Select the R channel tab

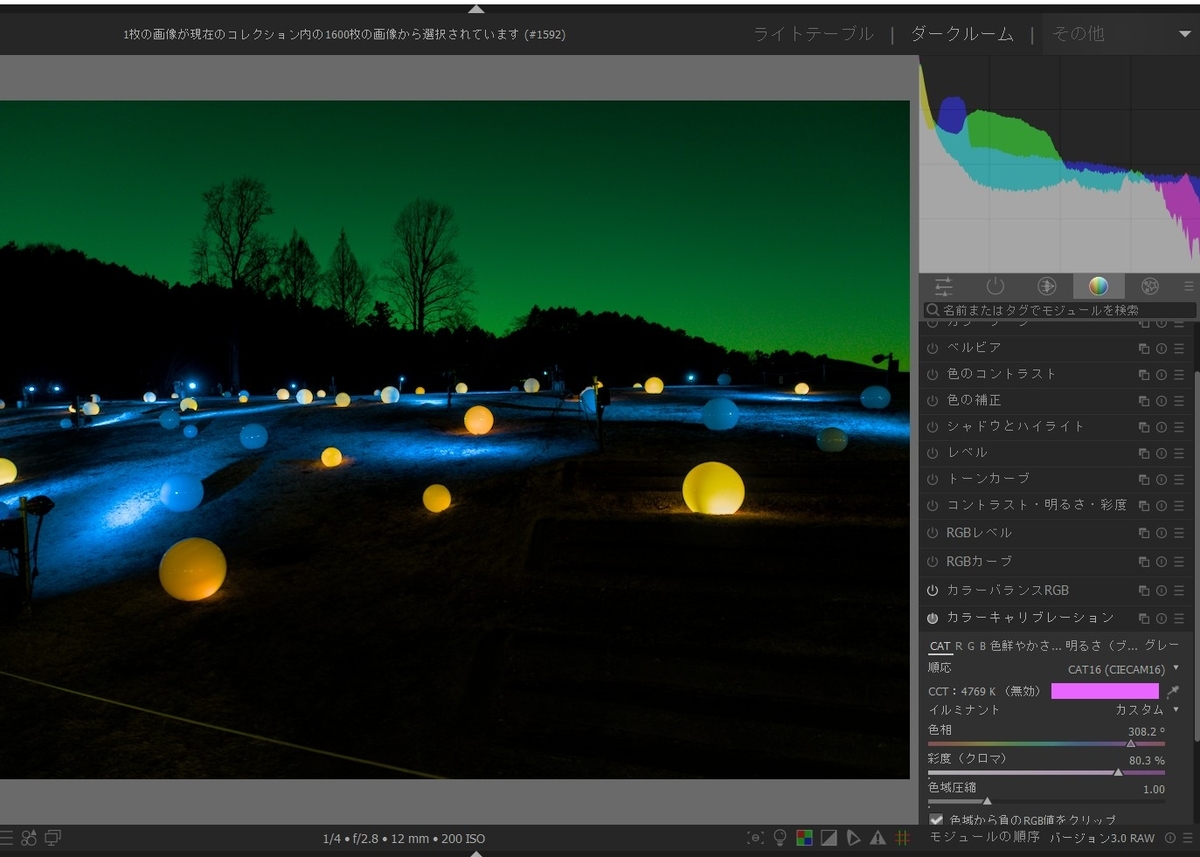959,646
